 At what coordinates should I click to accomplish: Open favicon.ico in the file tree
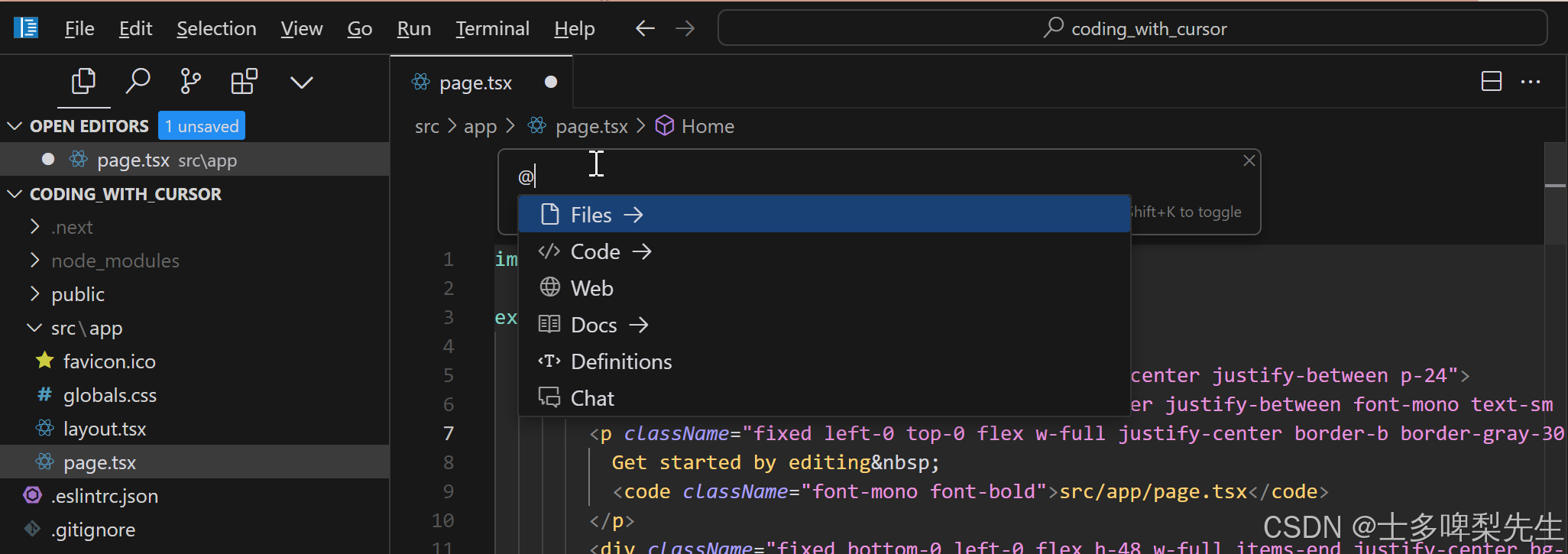click(x=195, y=361)
